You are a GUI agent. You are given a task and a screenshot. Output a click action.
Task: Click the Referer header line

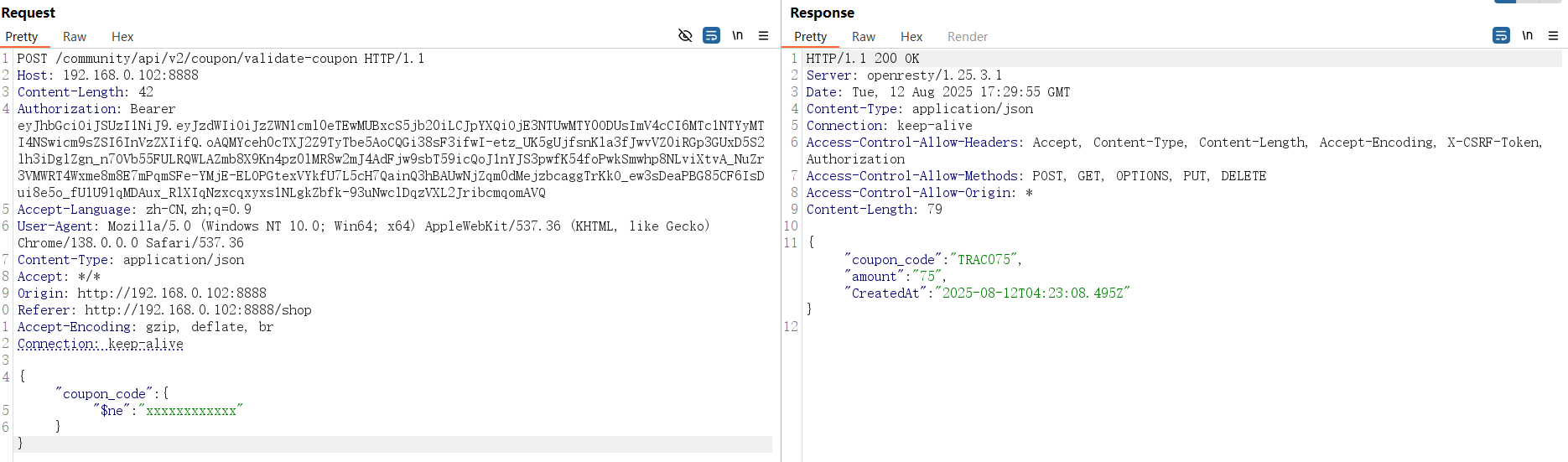(164, 310)
